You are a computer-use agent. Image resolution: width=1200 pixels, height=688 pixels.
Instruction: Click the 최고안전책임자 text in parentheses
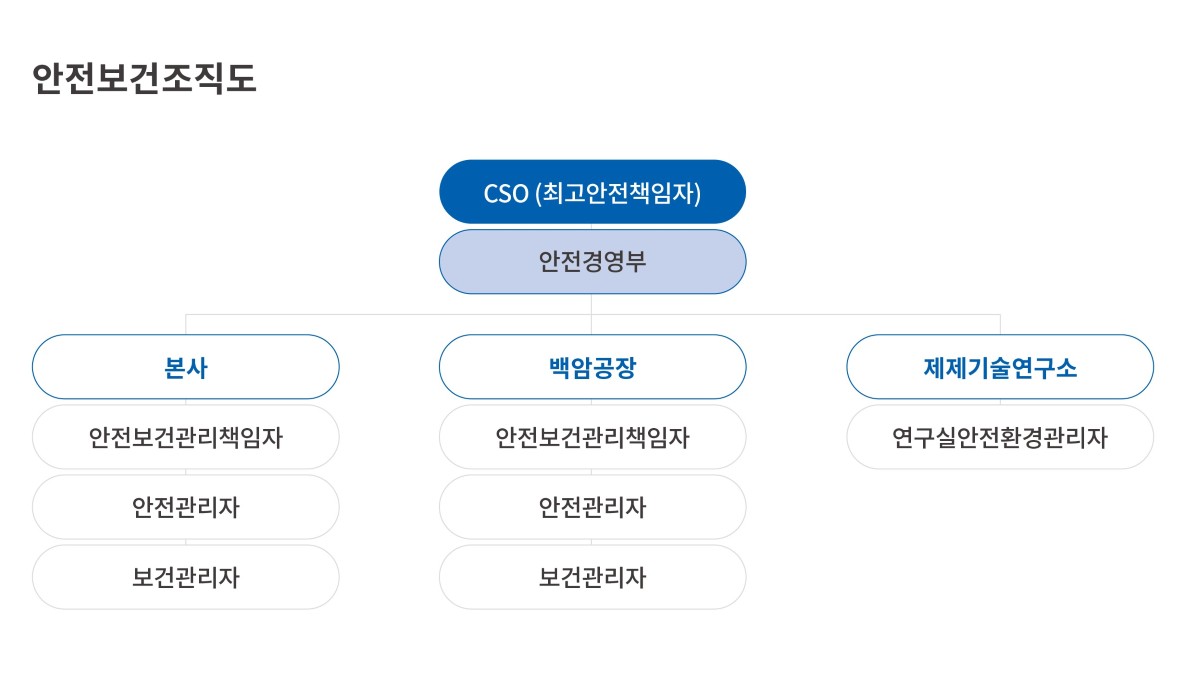pyautogui.click(x=618, y=193)
